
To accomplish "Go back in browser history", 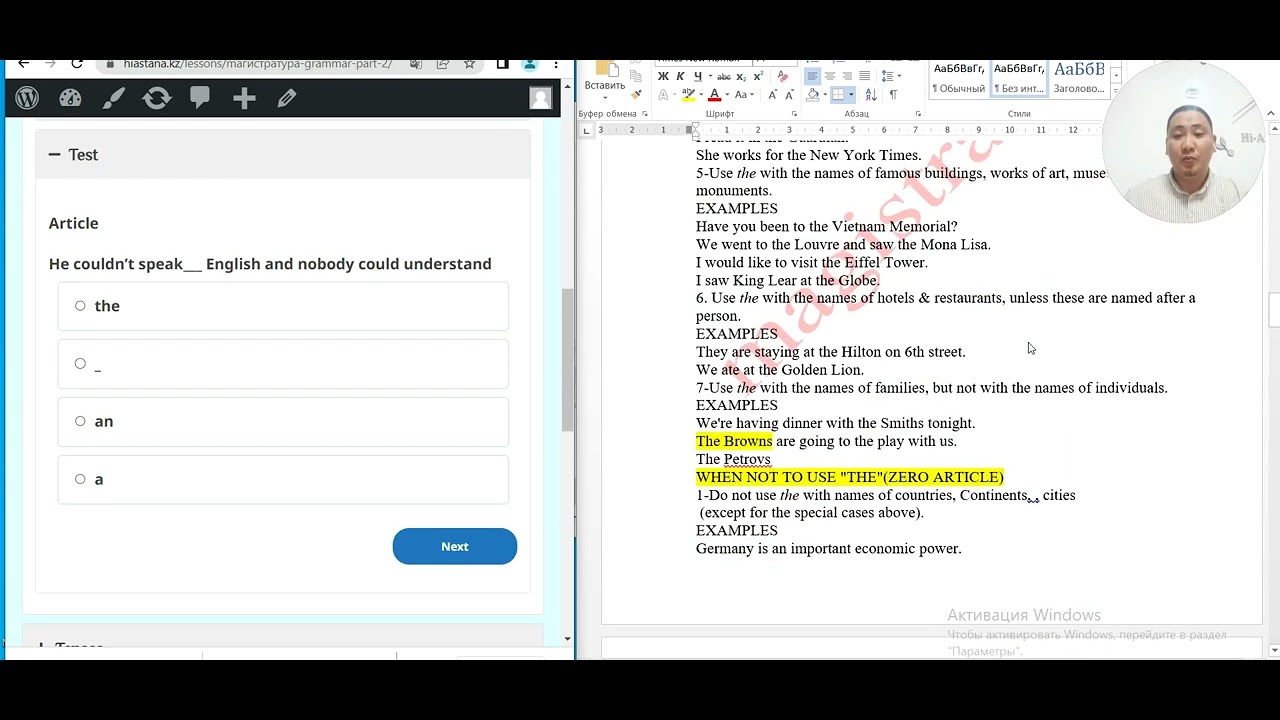I will [24, 64].
